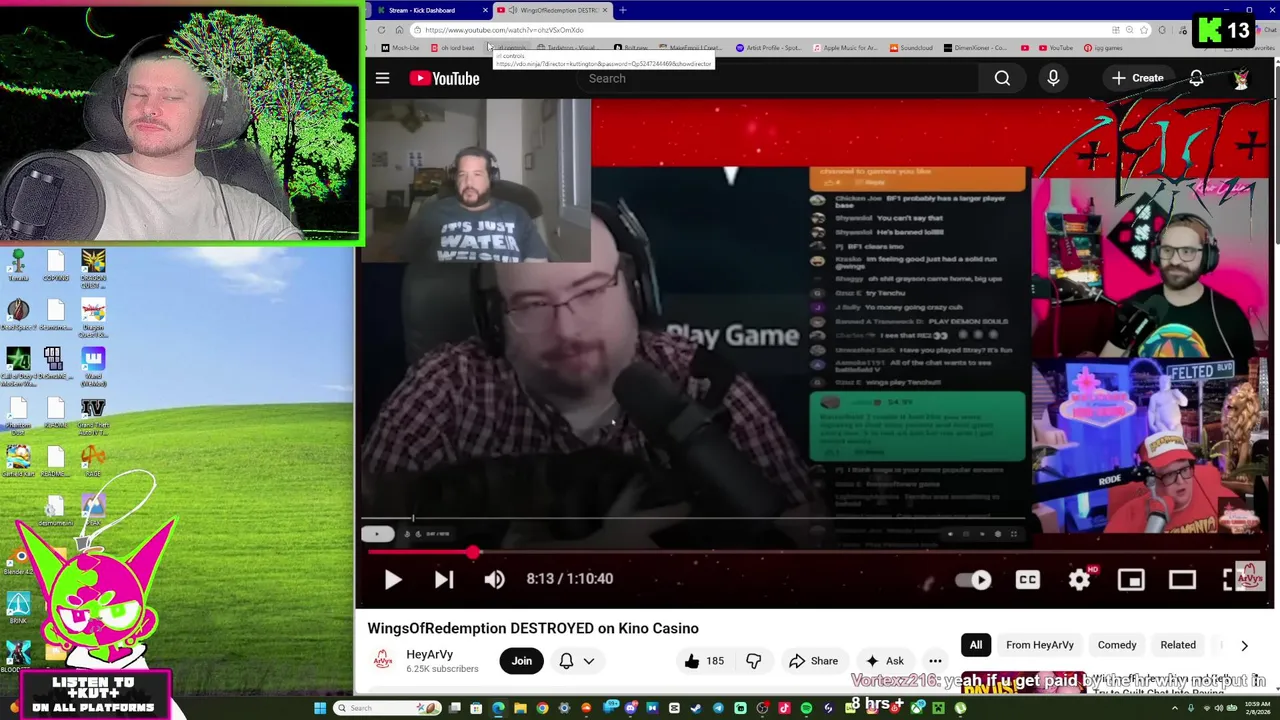Play the paused YouTube video
The width and height of the screenshot is (1280, 720).
coord(392,579)
